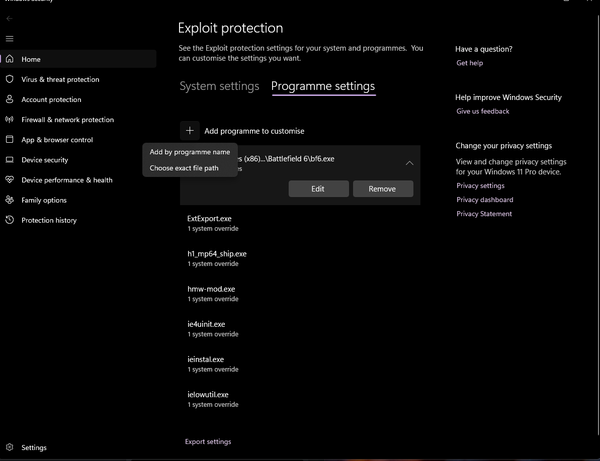Click the App & browser control icon
The height and width of the screenshot is (461, 600).
pyautogui.click(x=10, y=139)
